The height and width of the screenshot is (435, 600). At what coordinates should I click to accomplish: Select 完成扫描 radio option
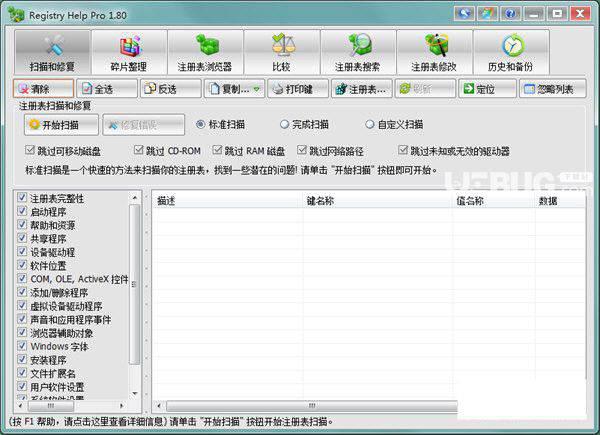click(x=284, y=124)
